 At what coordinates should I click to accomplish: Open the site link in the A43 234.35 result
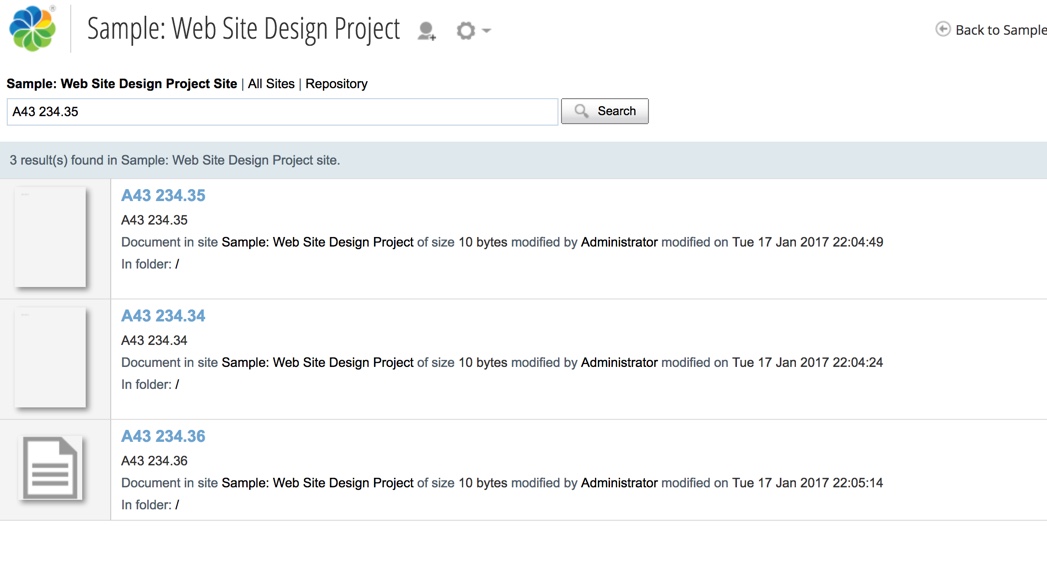pos(317,242)
